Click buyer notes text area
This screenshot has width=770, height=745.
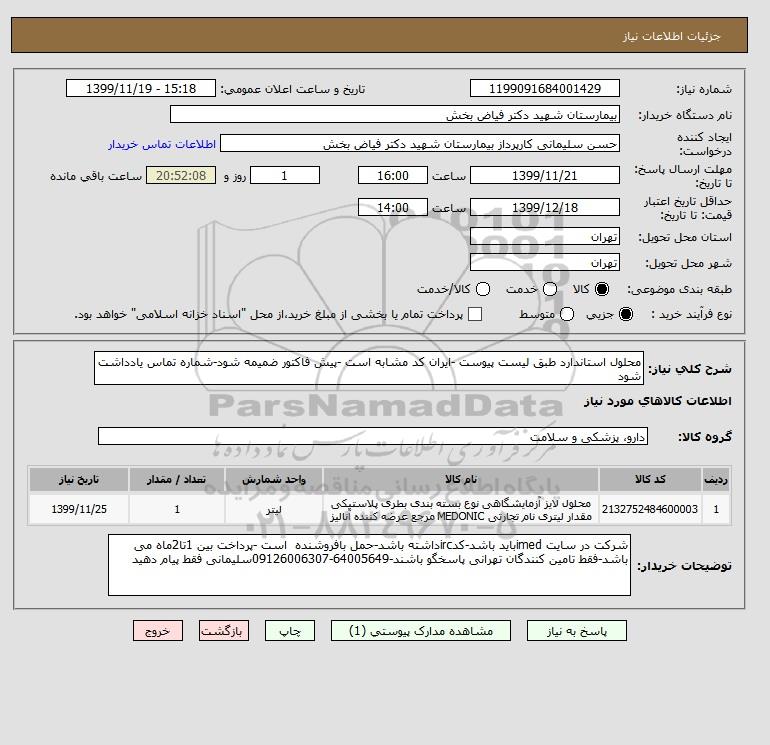(369, 565)
